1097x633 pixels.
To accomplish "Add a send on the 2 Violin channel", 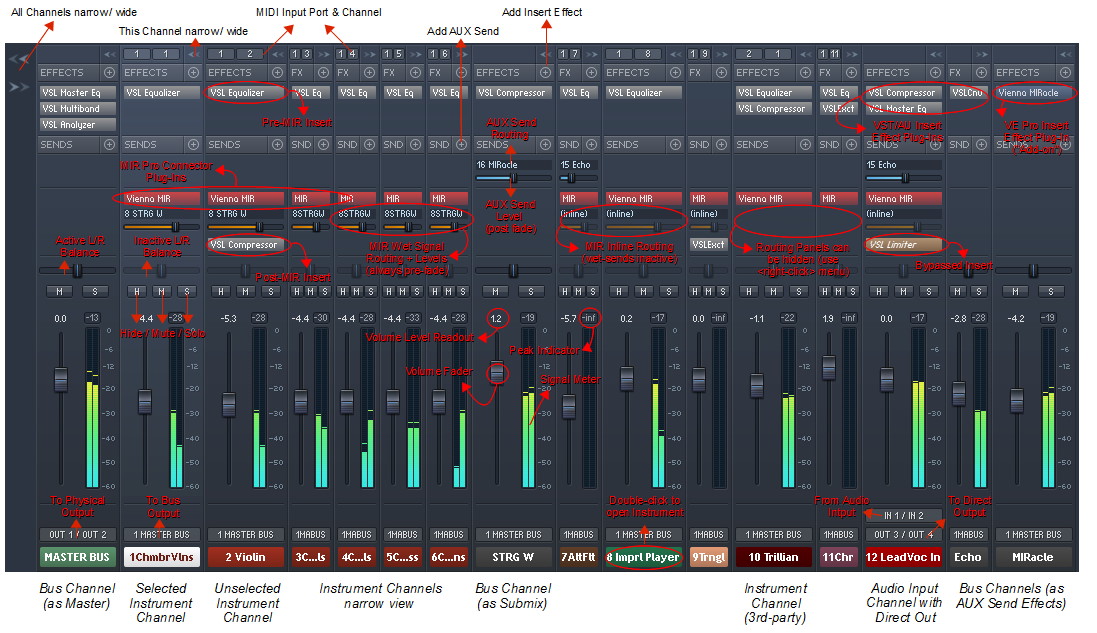I will point(277,144).
